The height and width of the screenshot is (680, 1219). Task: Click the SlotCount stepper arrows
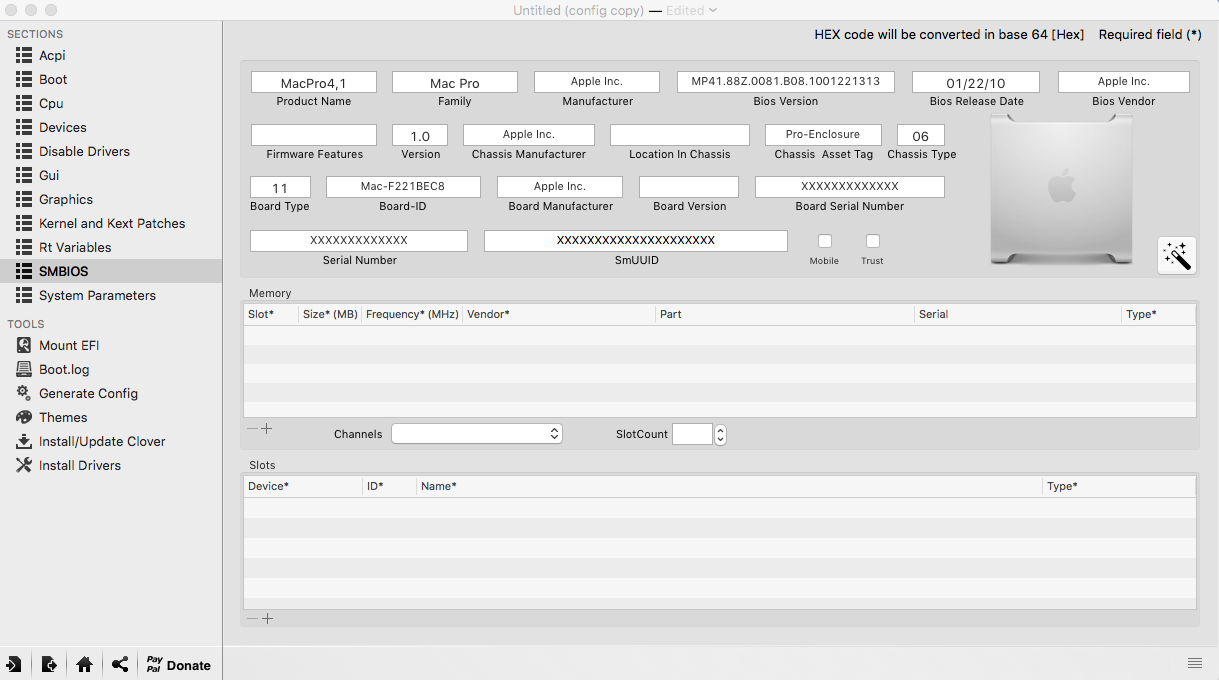point(720,434)
